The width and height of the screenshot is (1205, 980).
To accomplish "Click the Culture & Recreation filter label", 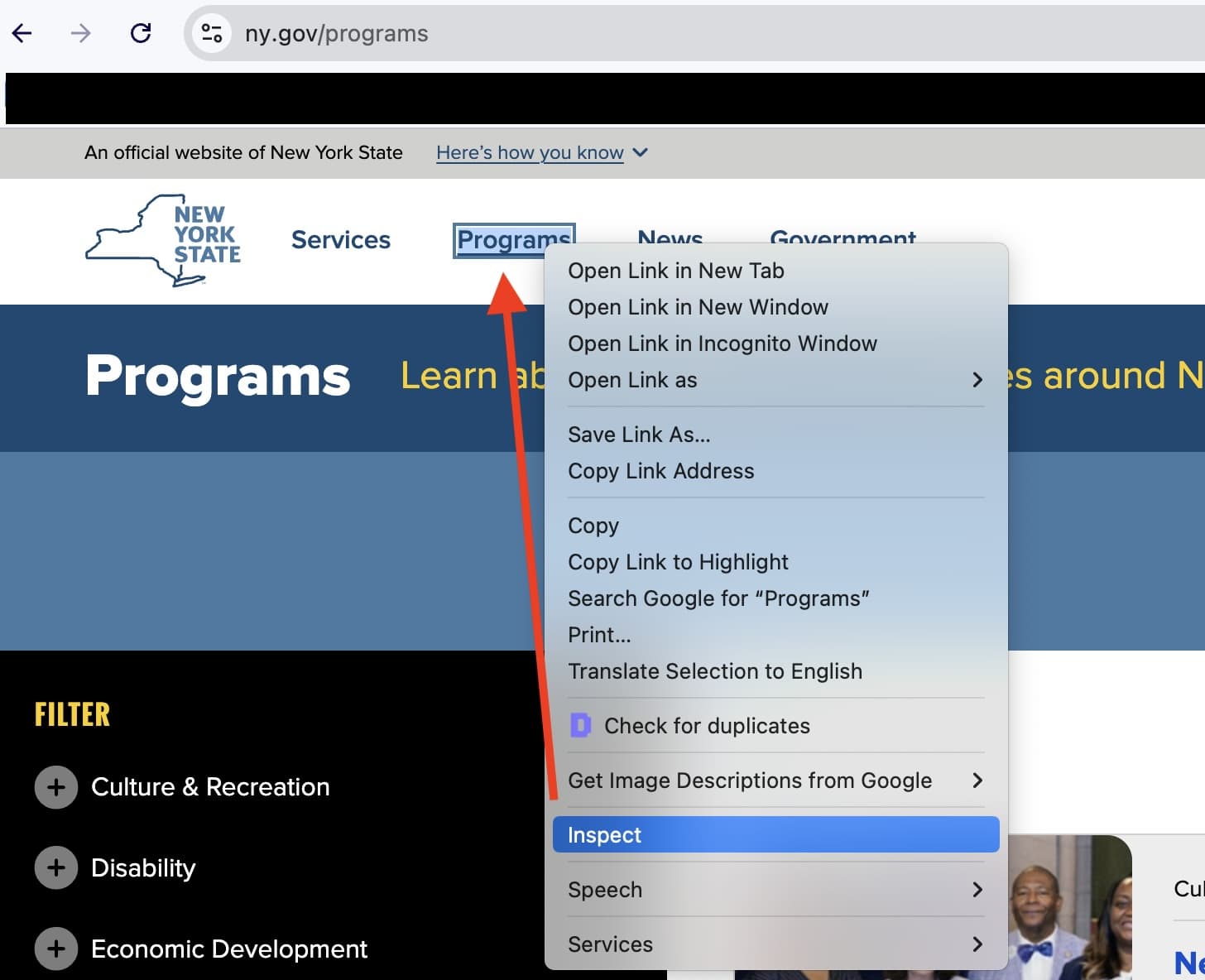I will pos(210,786).
